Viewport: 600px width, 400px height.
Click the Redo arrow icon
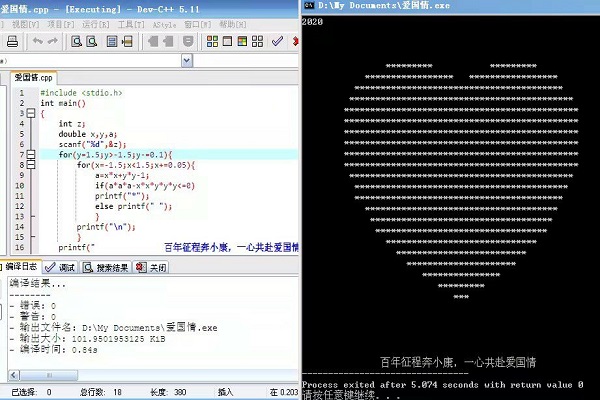point(52,41)
